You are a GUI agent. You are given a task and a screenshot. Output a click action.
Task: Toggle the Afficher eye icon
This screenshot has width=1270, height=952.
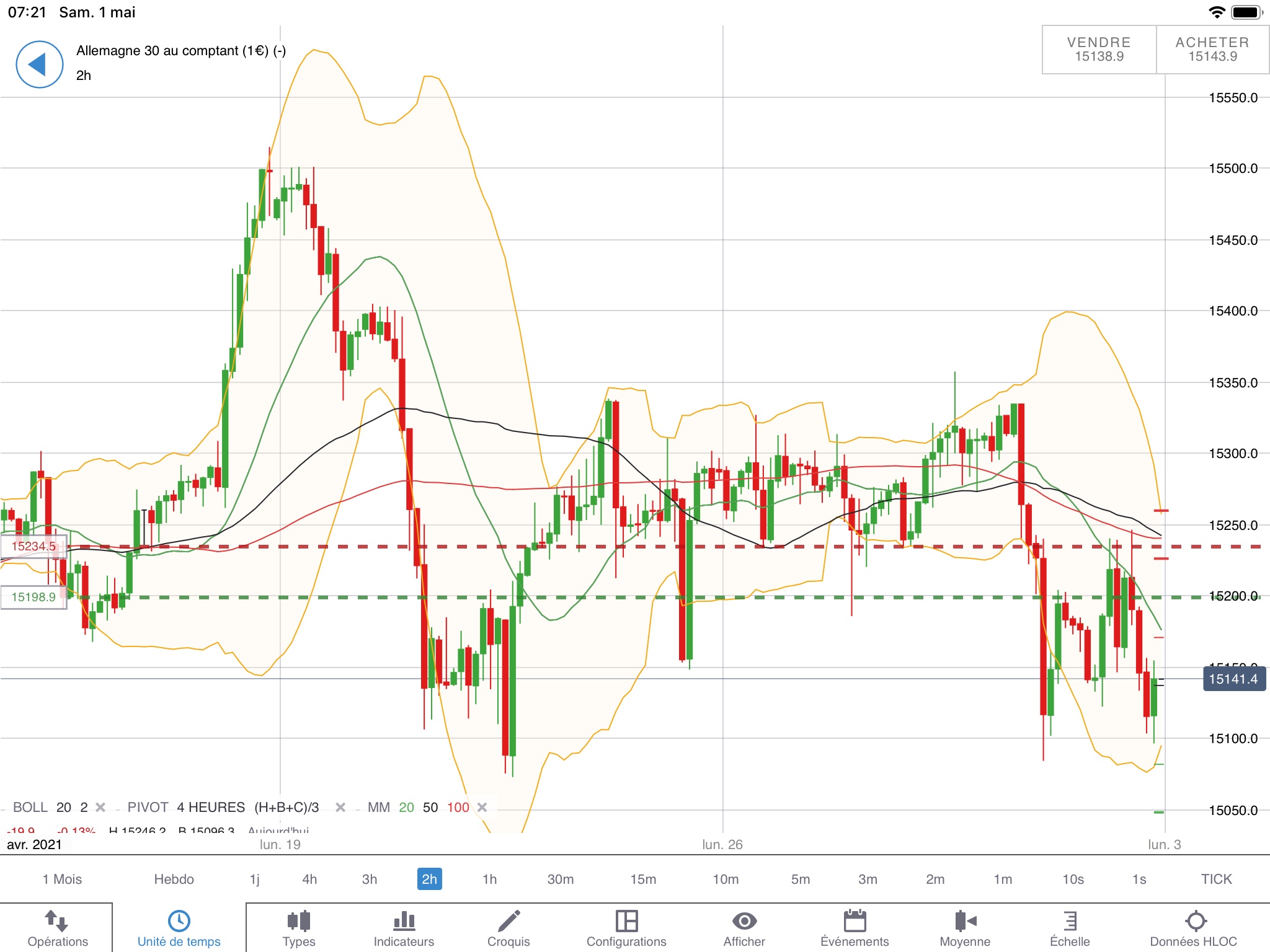[744, 921]
